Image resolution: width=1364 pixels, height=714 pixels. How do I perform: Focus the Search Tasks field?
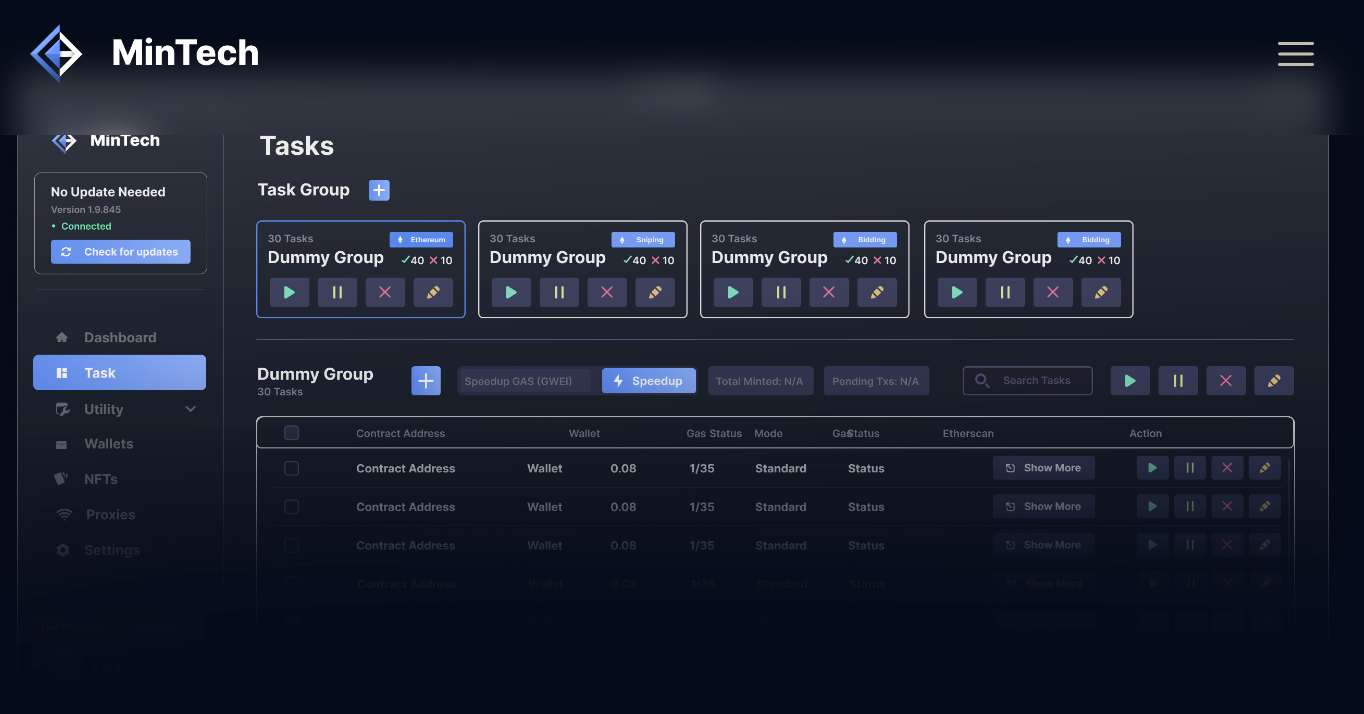click(x=1028, y=381)
